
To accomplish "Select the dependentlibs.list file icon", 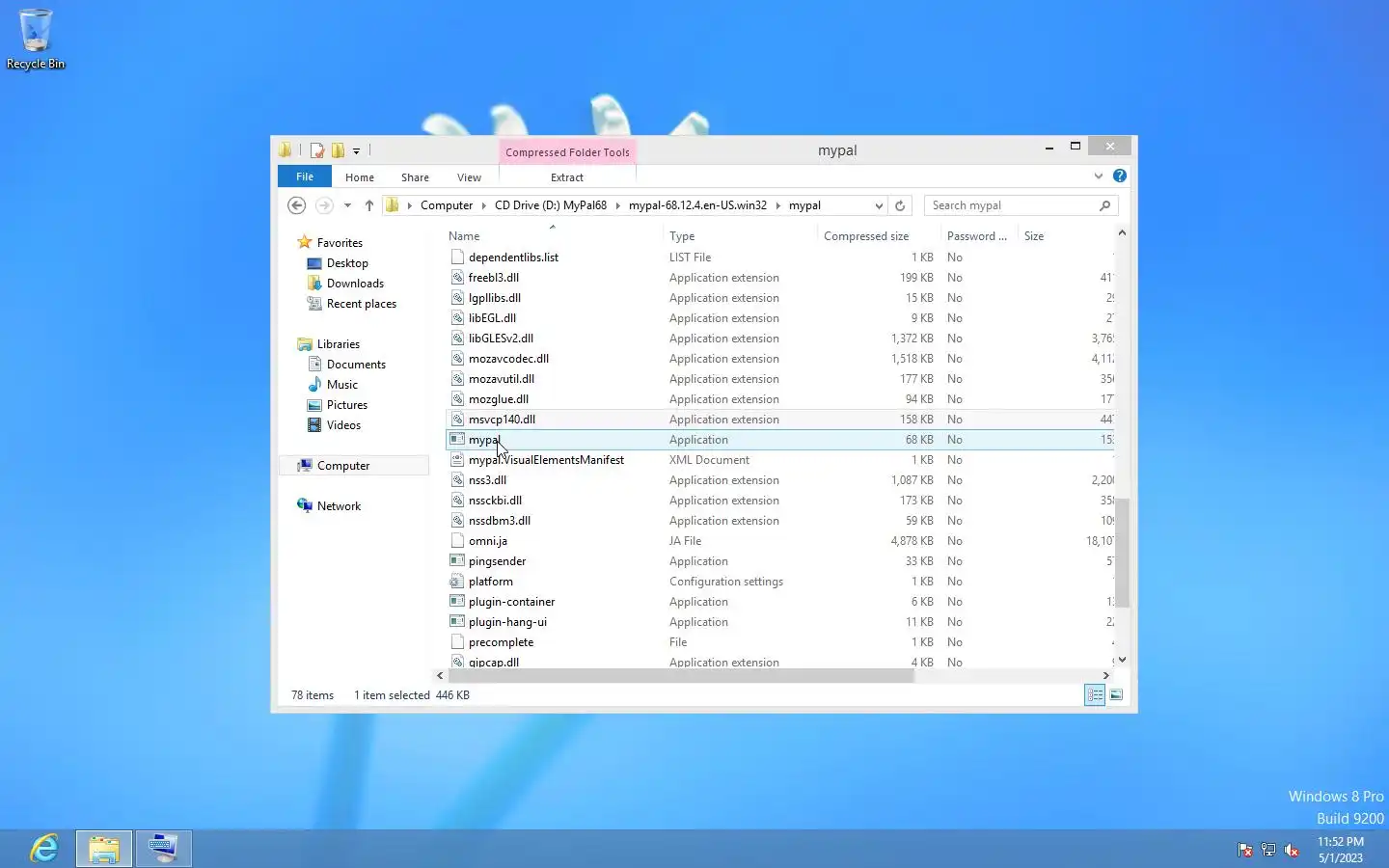I will (458, 258).
